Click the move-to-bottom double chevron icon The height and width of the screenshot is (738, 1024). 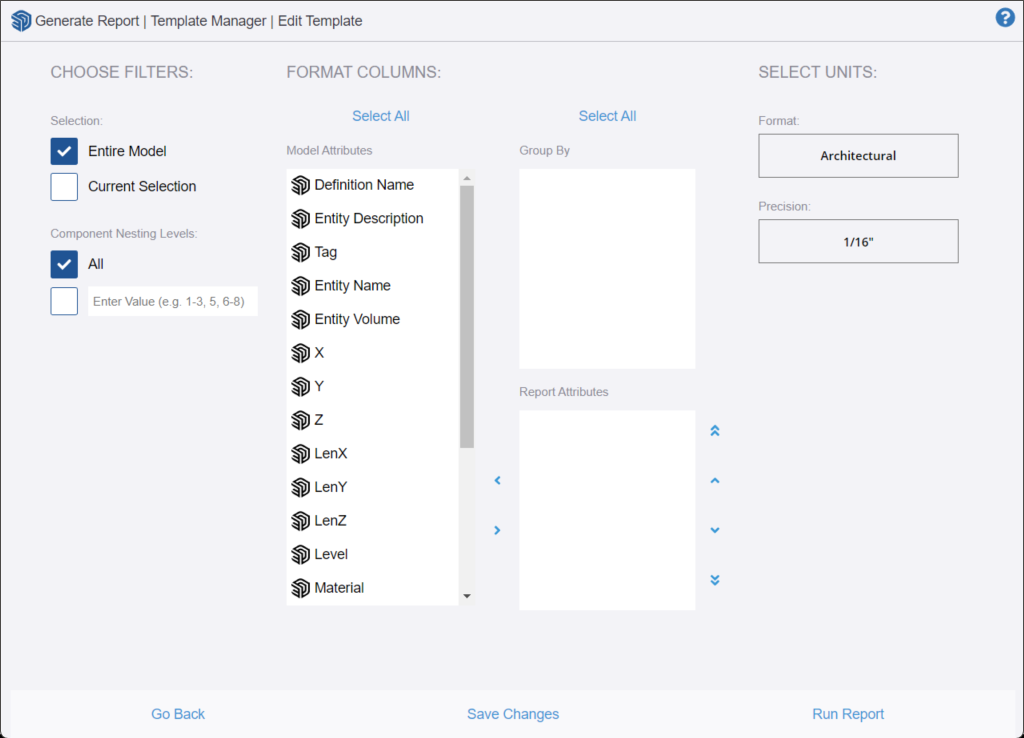714,580
